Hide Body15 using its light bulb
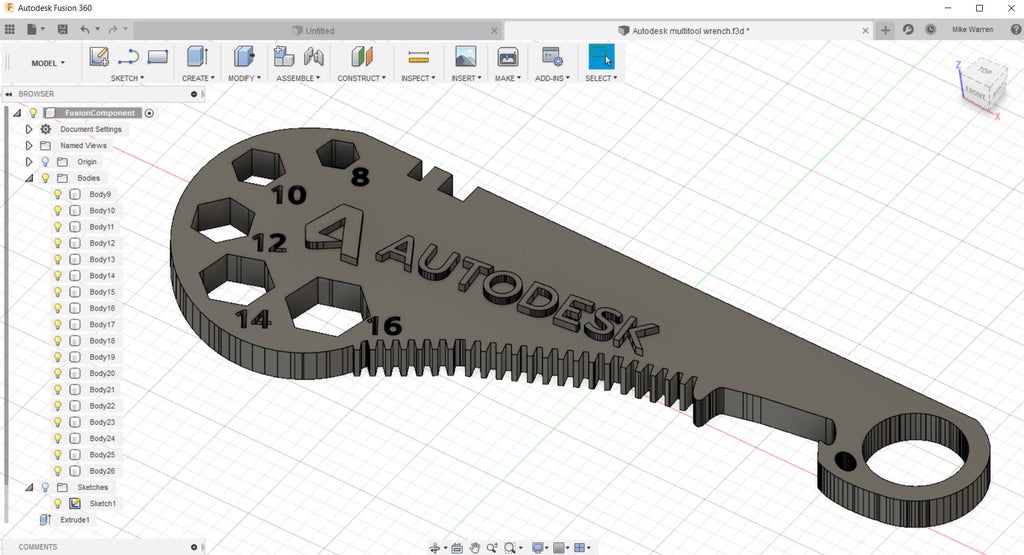The height and width of the screenshot is (555, 1024). point(57,292)
